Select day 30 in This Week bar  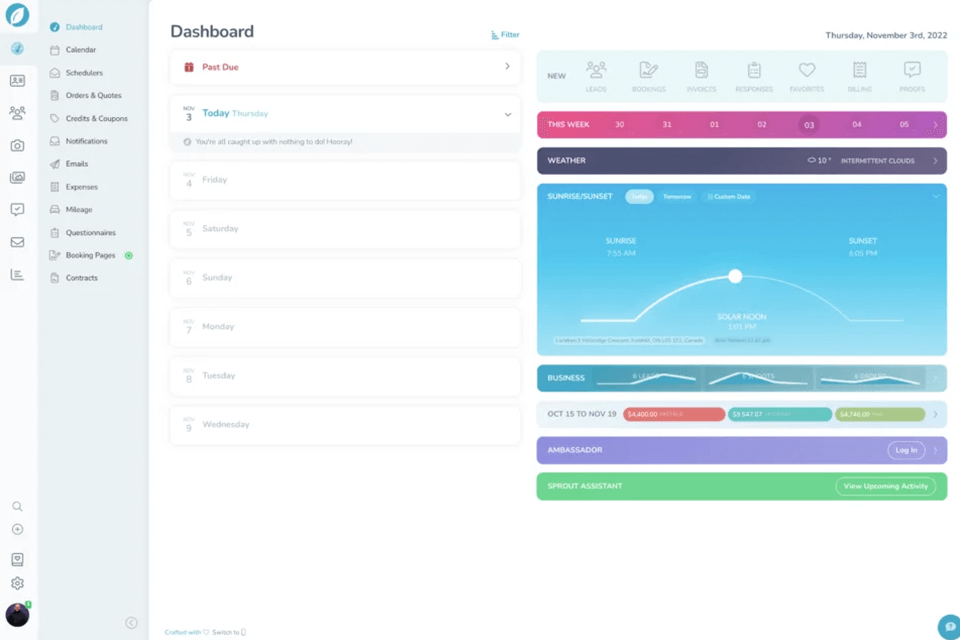click(x=620, y=124)
